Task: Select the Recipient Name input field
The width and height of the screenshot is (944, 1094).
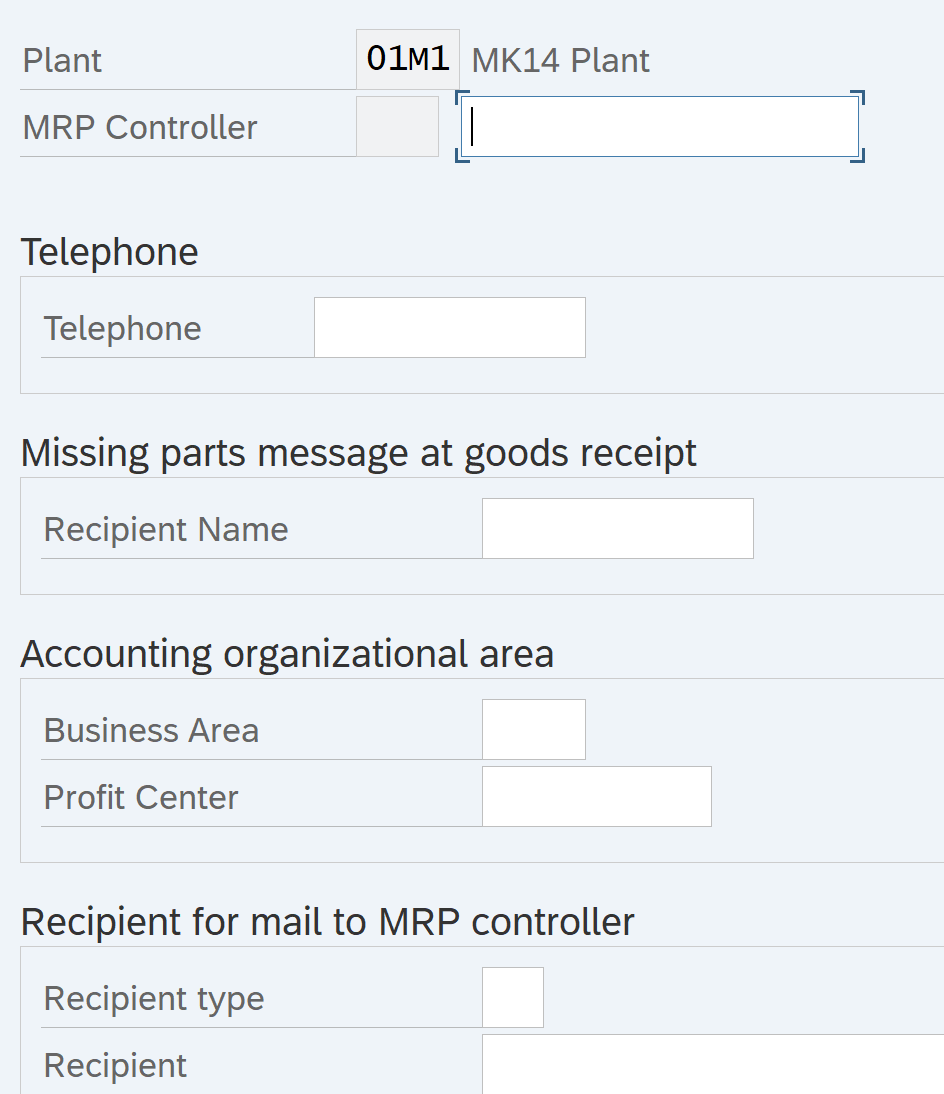Action: click(617, 529)
